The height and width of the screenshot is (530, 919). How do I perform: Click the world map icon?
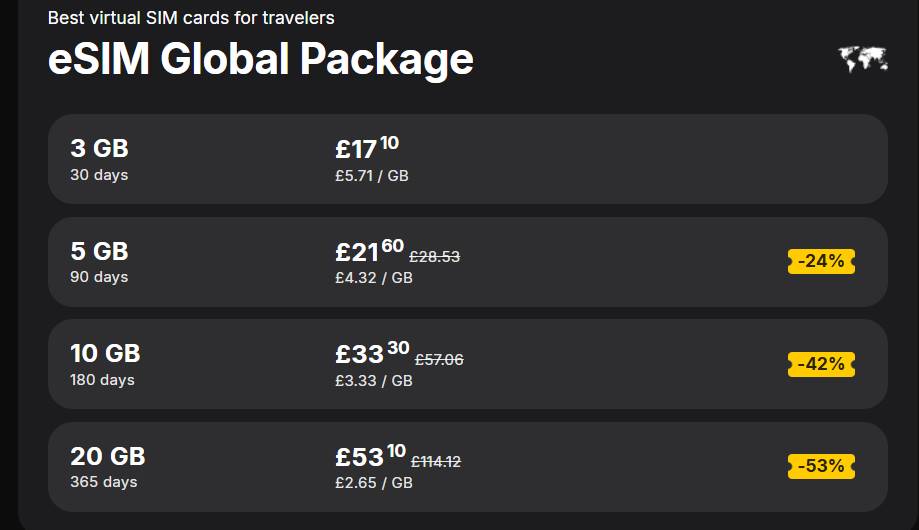coord(863,59)
